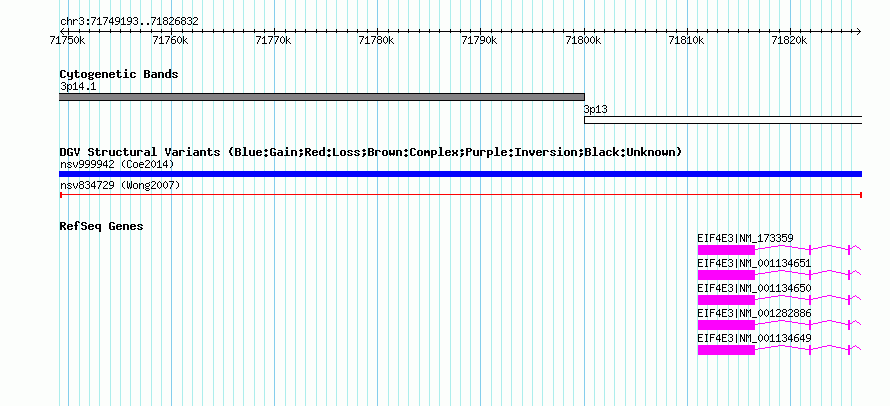Click the 71800k ruler tick label
890x406 pixels.
(x=584, y=40)
